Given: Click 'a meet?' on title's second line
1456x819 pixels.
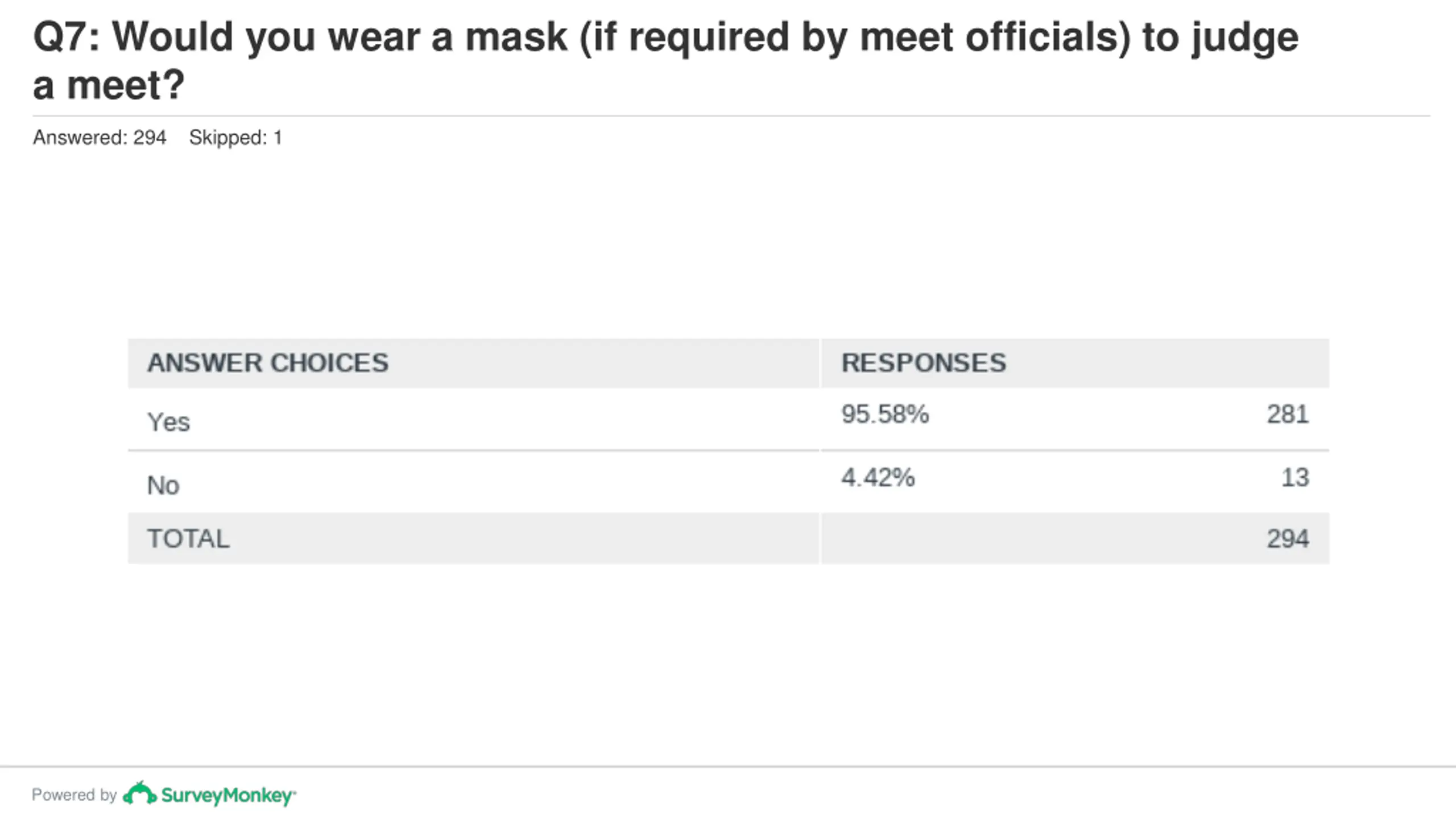Looking at the screenshot, I should (x=109, y=85).
